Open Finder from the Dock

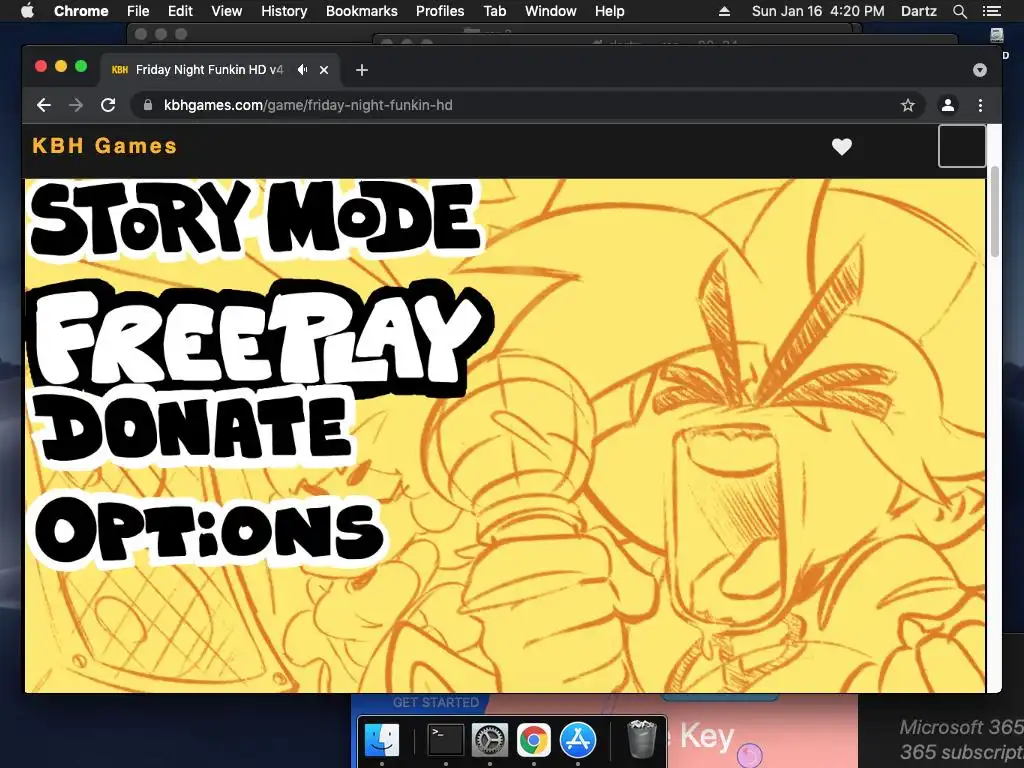point(381,740)
